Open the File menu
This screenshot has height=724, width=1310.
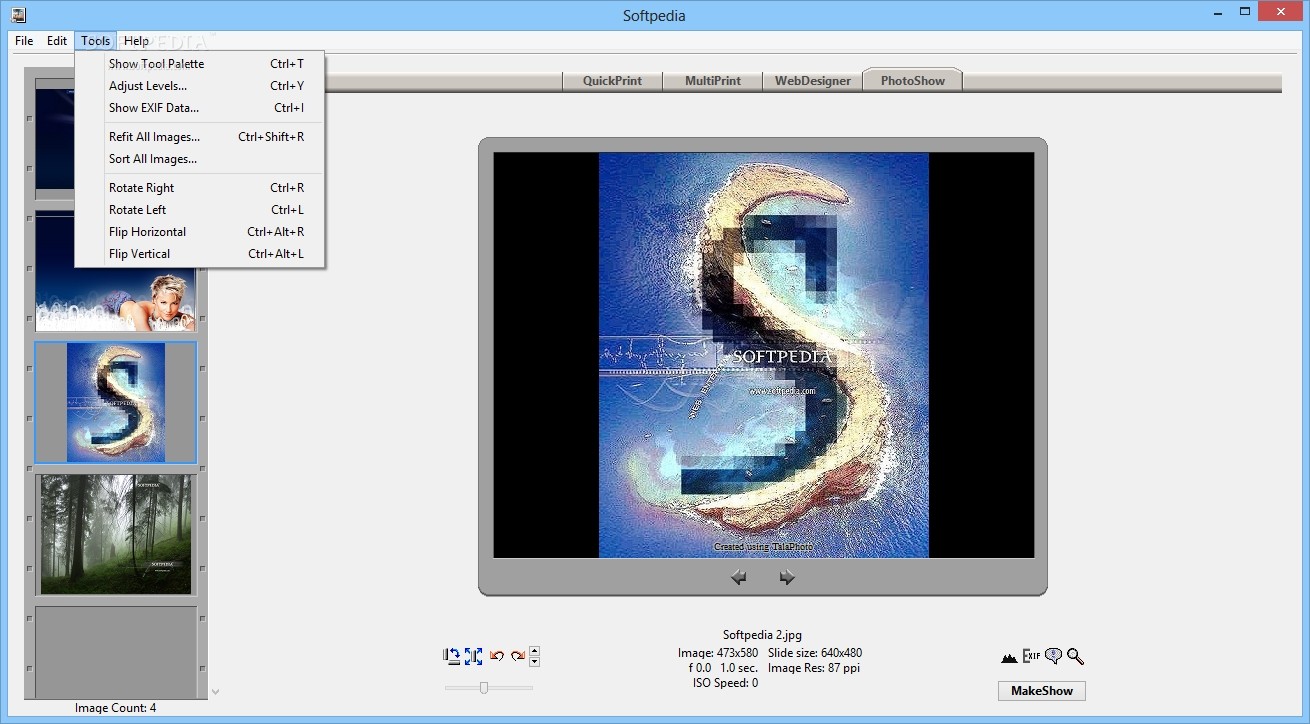24,41
